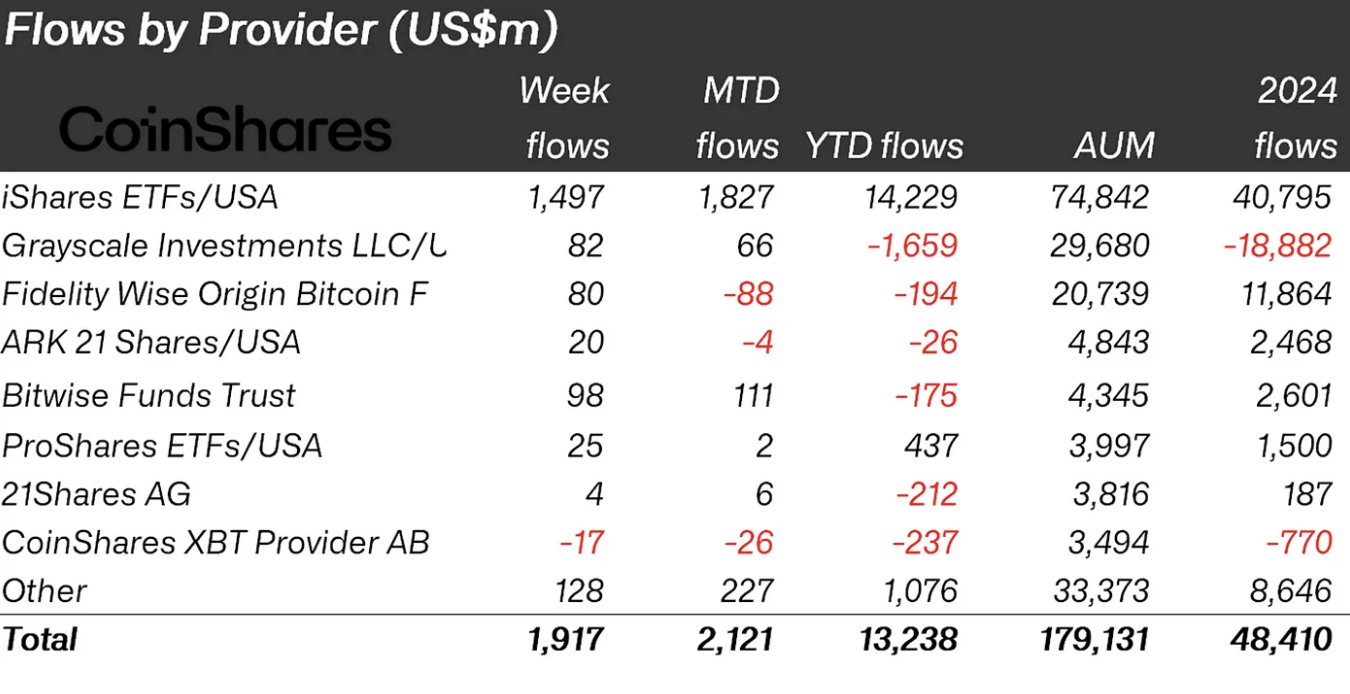Select the CoinShares XBT Provider AB row label
Screen dimensions: 1350x694
(x=216, y=543)
